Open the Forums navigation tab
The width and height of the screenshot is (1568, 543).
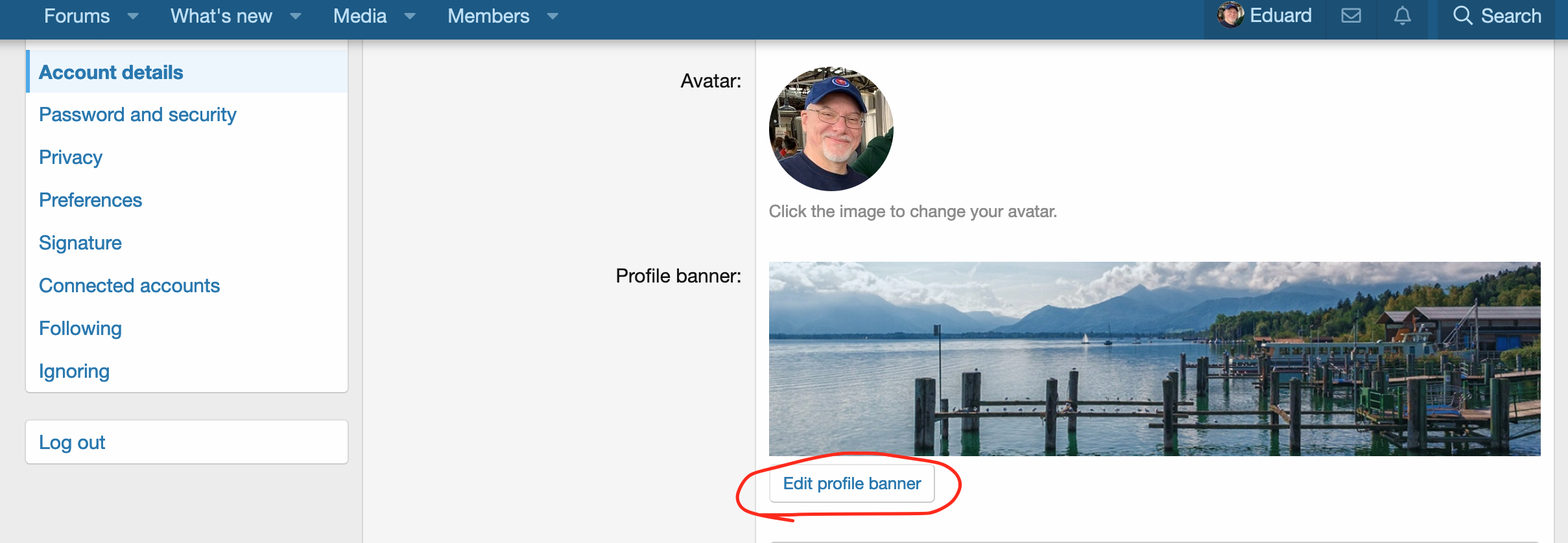tap(77, 16)
